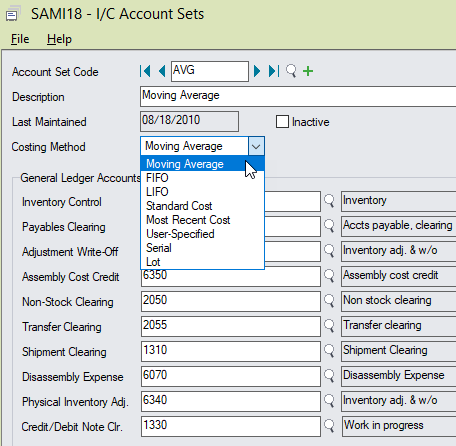Choose LIFO costing method
Screen dimensions: 456x446
tap(202, 192)
